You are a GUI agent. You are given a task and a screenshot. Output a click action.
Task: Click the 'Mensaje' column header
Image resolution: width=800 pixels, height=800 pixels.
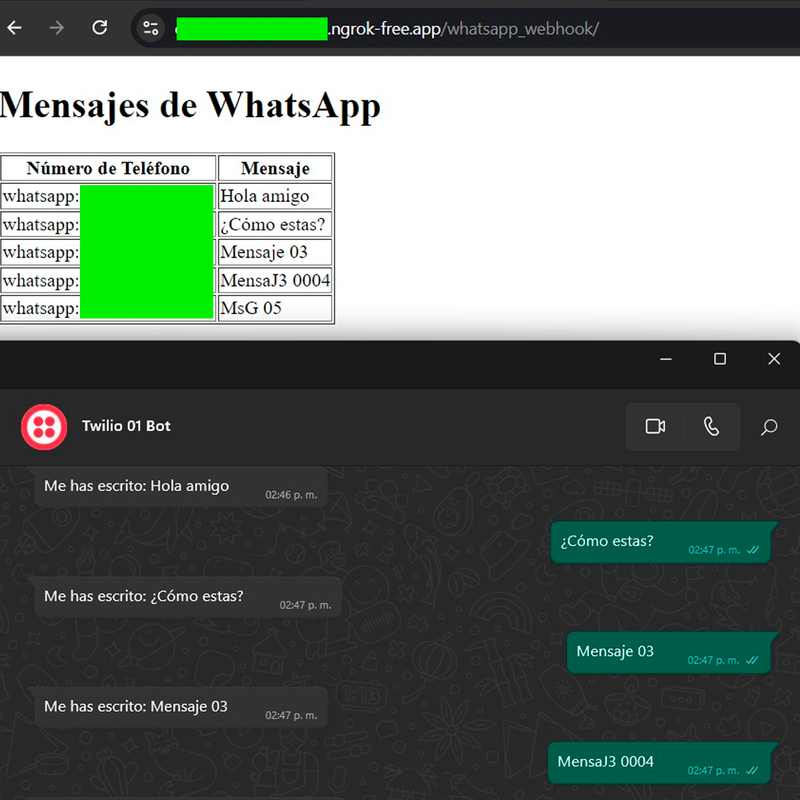pyautogui.click(x=275, y=168)
